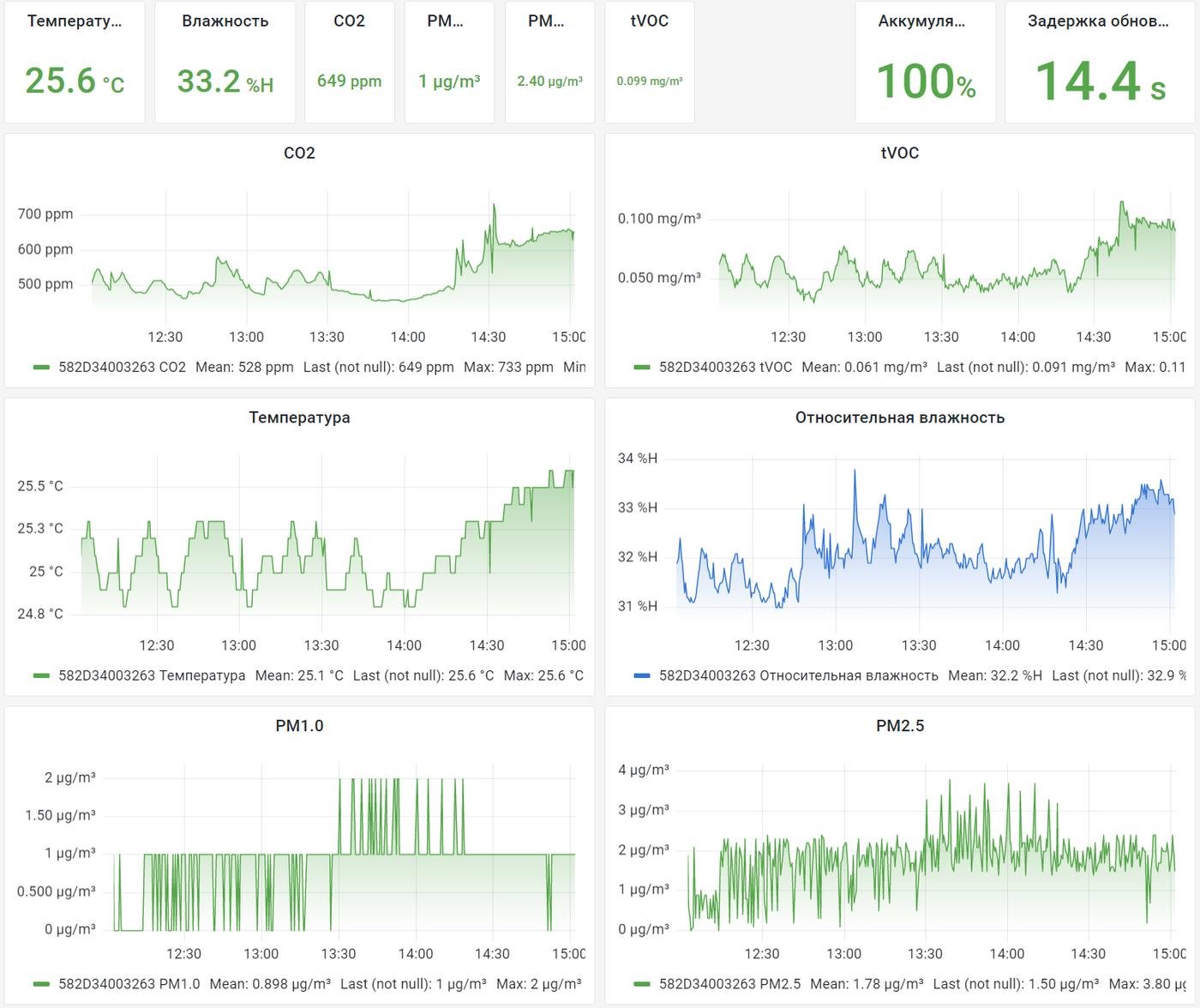The image size is (1200, 1008).
Task: Toggle the 582D34003263 Температура legend series
Action: (152, 675)
